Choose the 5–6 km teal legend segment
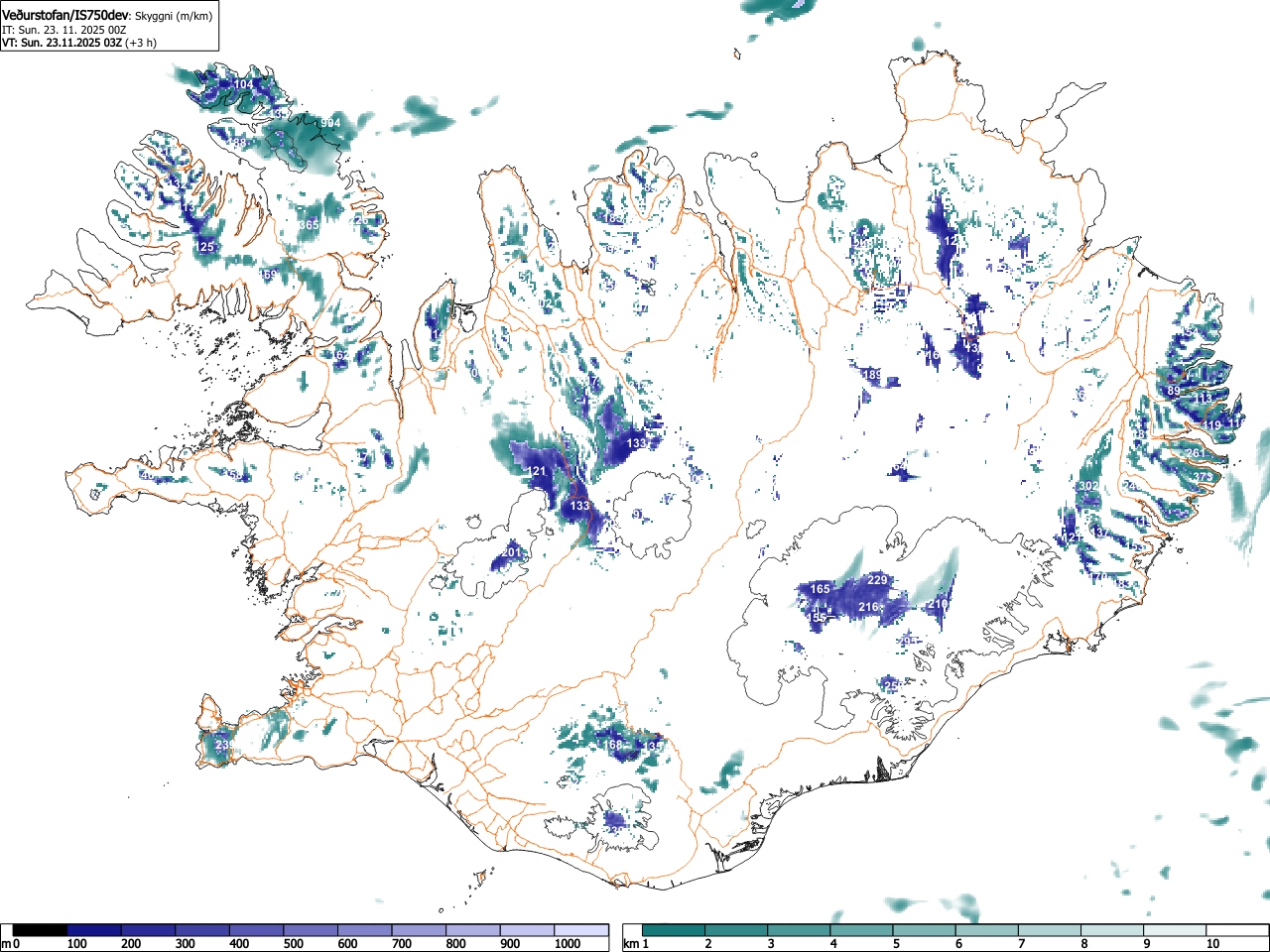1270x952 pixels. click(x=926, y=930)
